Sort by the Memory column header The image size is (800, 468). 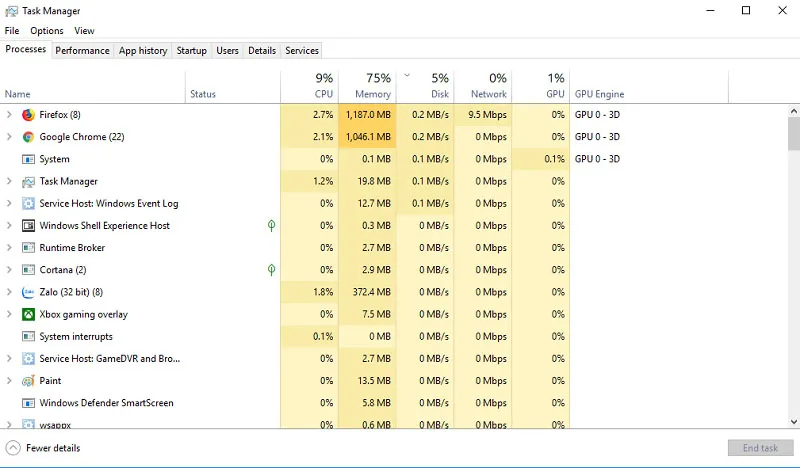point(367,87)
